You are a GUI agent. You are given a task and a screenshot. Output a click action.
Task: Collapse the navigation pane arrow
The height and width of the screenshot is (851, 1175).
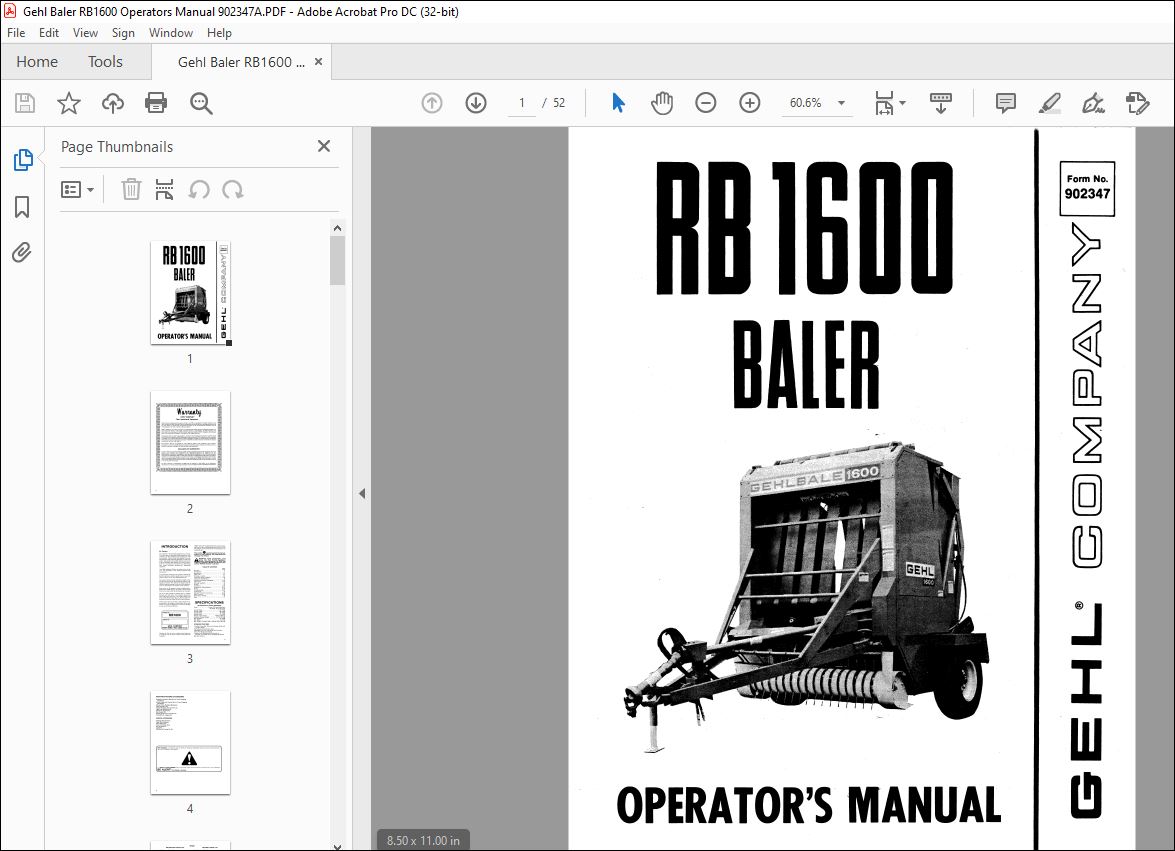click(x=362, y=494)
